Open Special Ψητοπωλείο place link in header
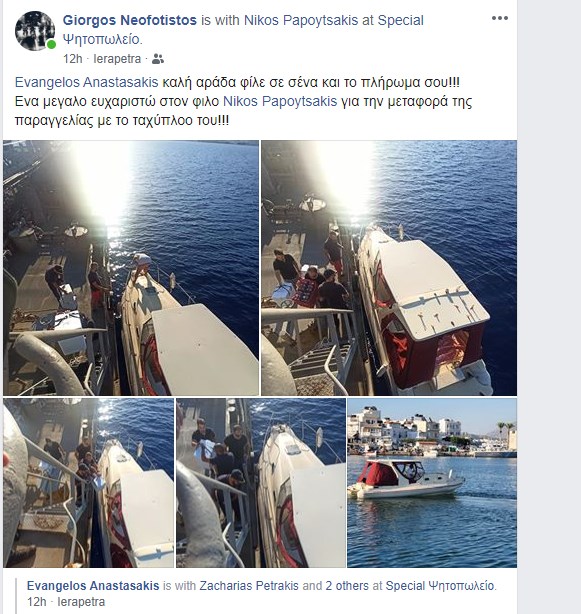 tap(243, 30)
